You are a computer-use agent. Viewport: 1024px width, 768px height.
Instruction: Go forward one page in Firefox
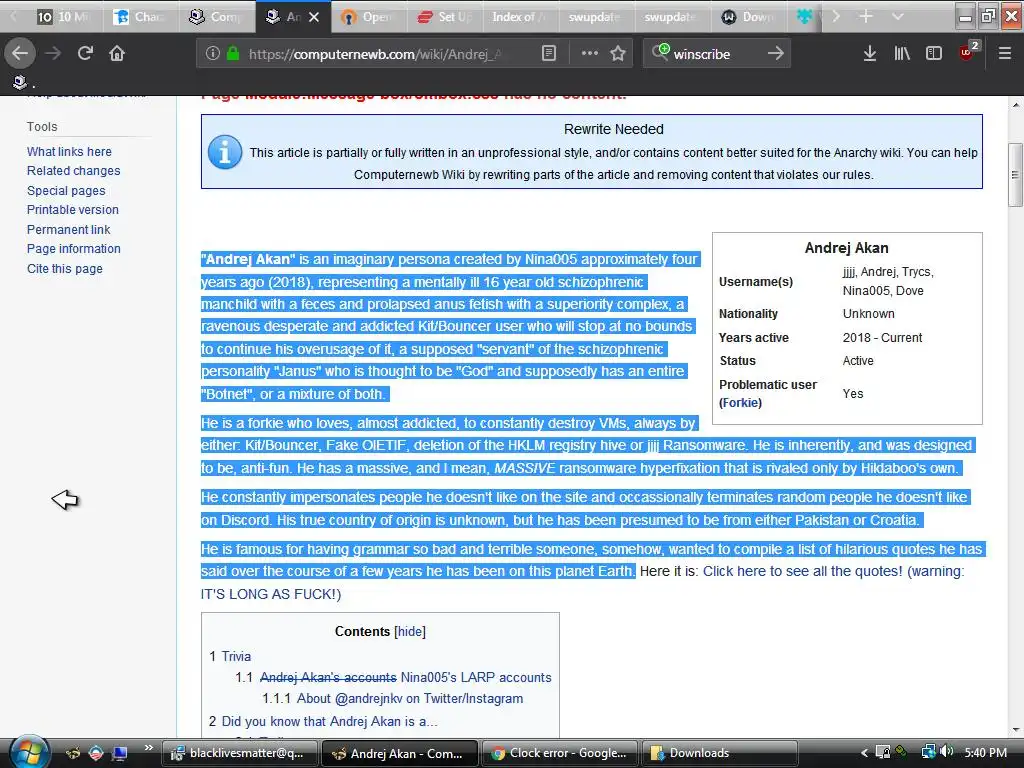53,53
